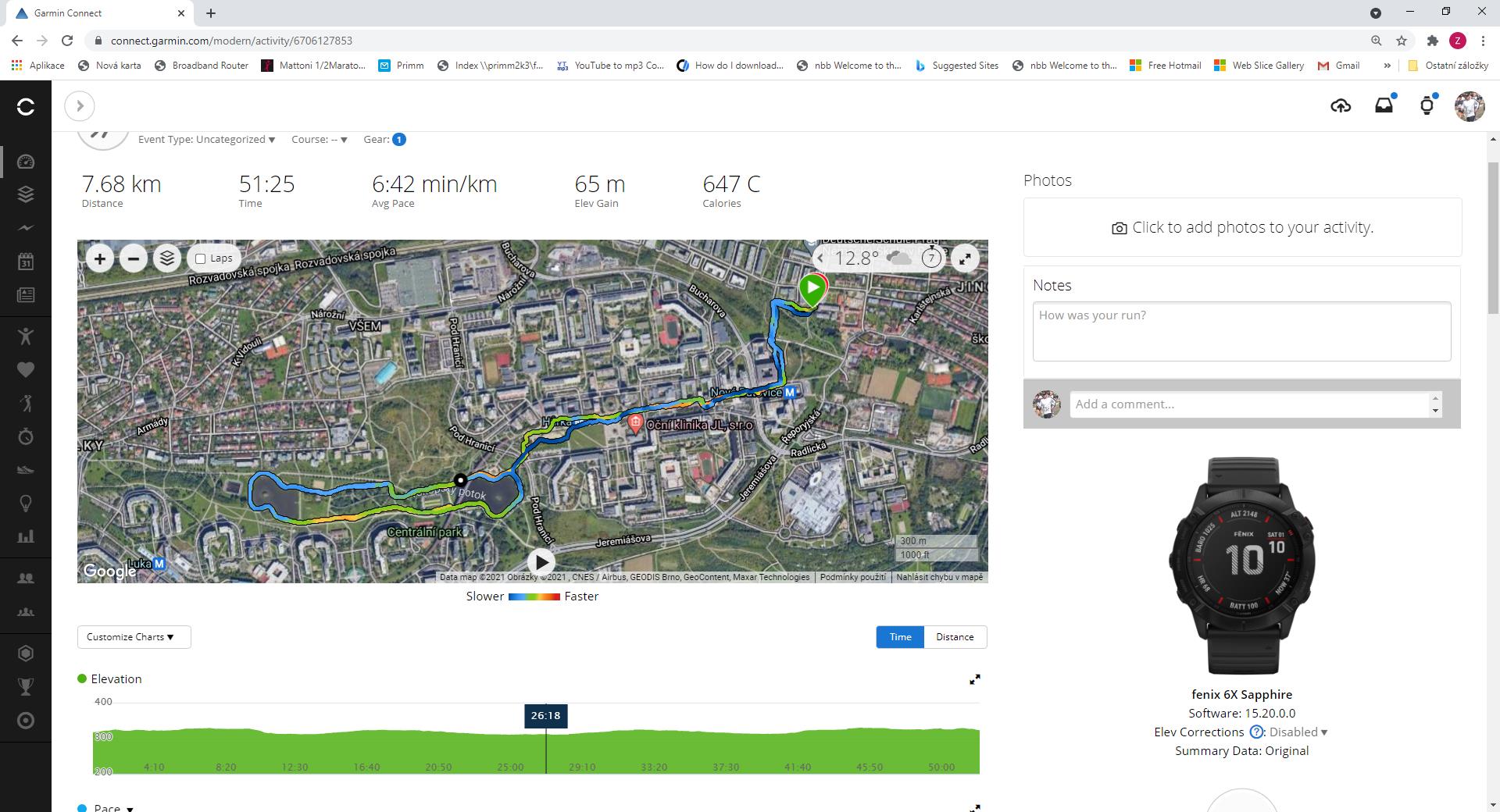Open the Event Type dropdown
This screenshot has width=1500, height=812.
[206, 140]
